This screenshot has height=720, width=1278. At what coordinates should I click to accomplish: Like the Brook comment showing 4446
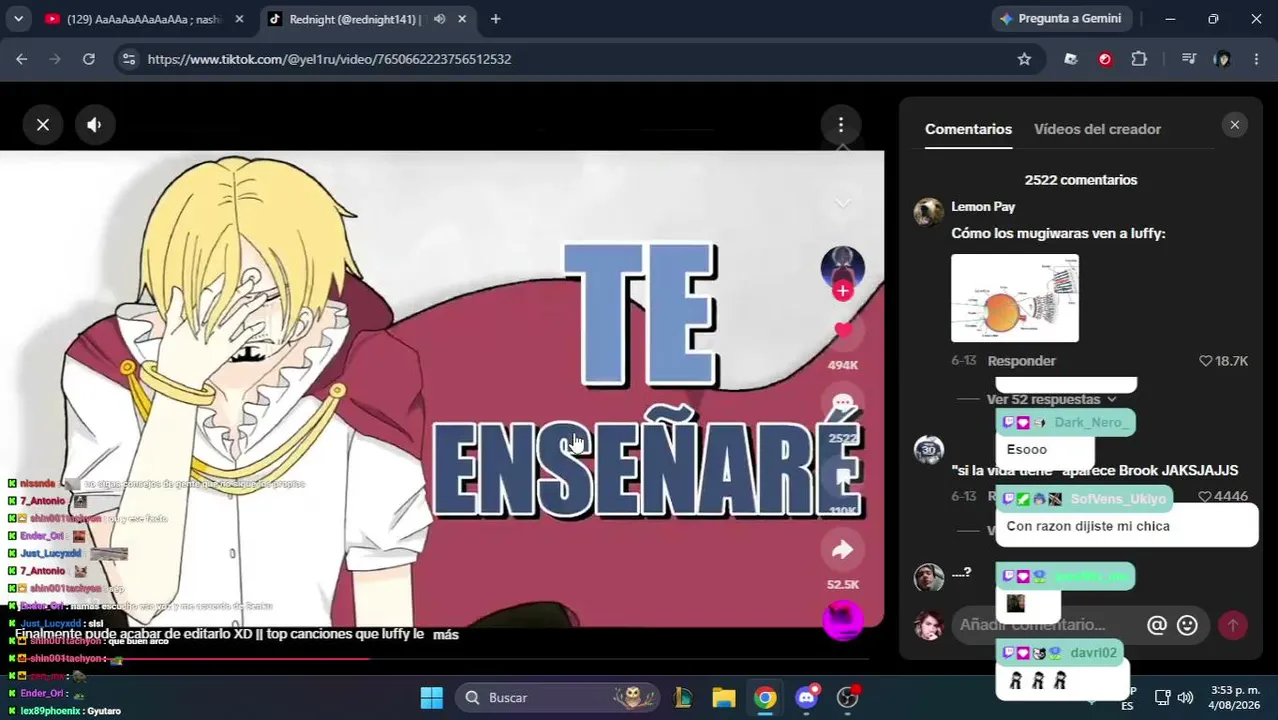[1223, 497]
